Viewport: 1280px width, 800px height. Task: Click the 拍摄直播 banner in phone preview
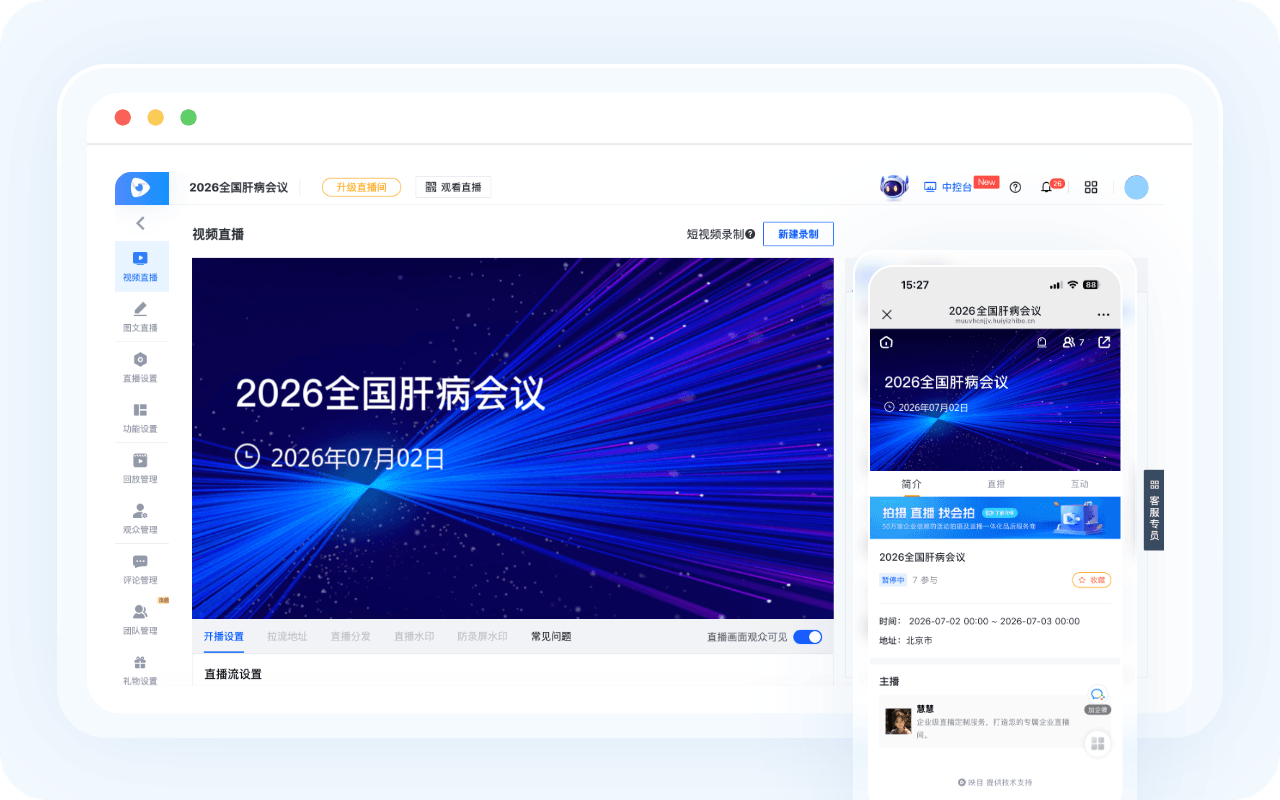click(x=995, y=517)
